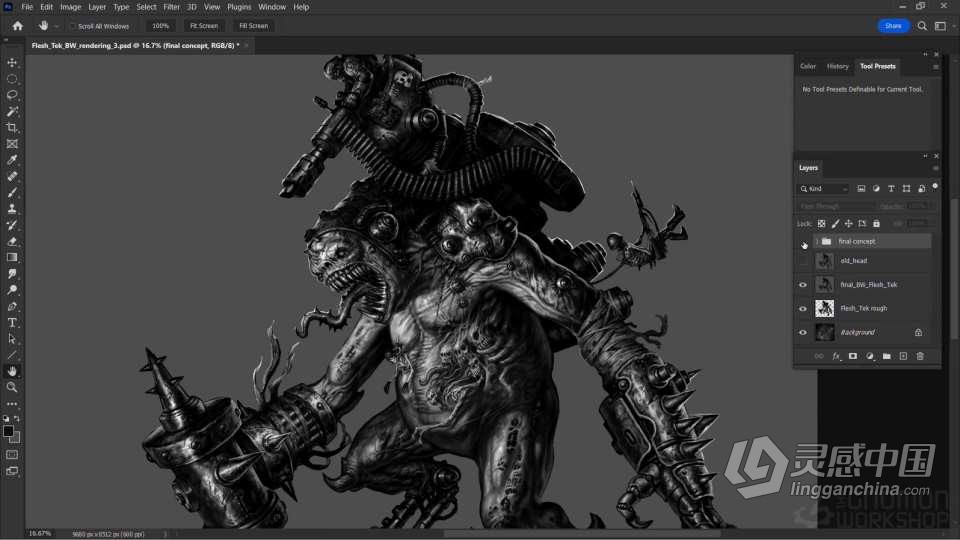Create a new group folder icon
The image size is (960, 540).
[x=887, y=356]
